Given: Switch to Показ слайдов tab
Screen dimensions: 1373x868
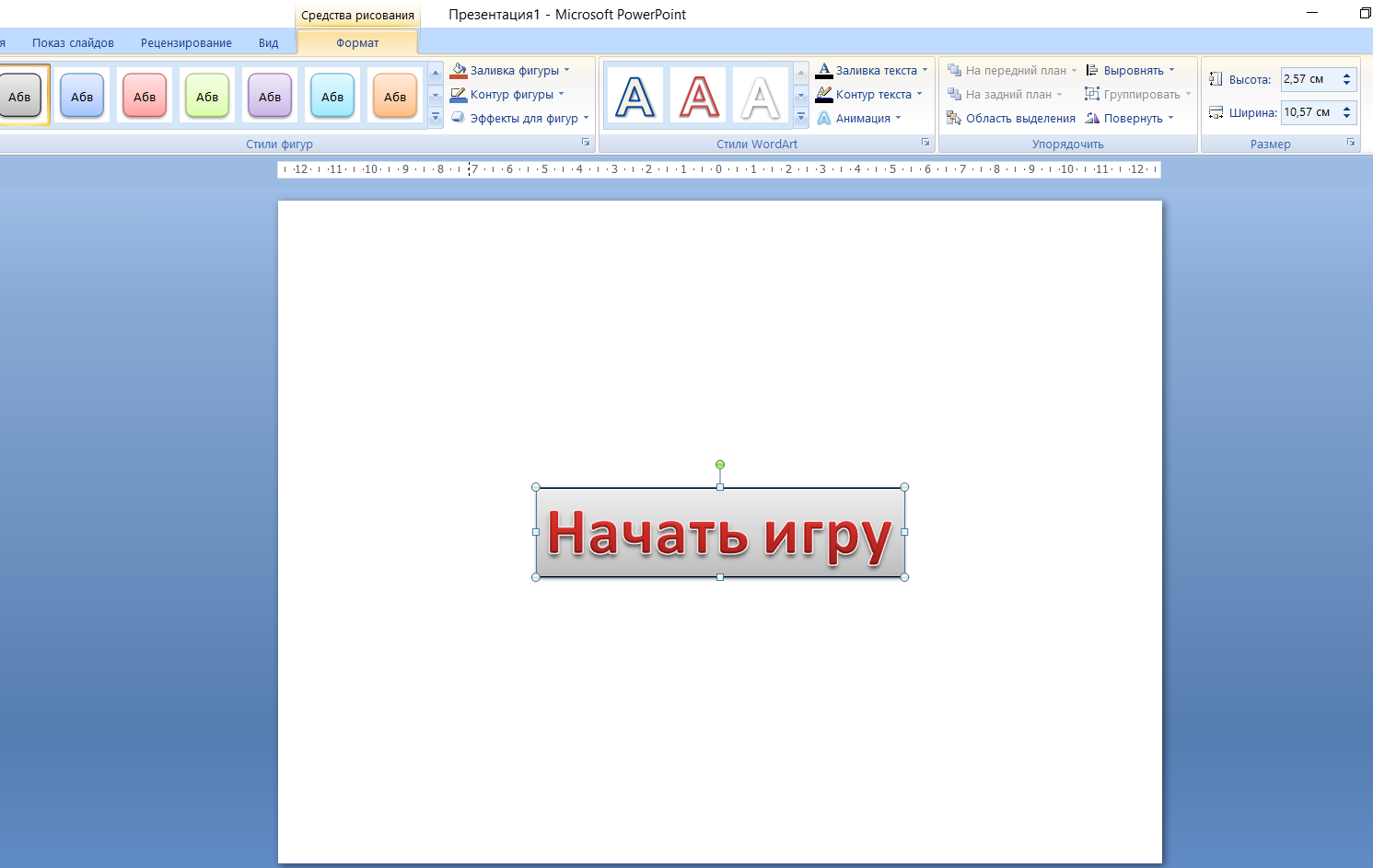Looking at the screenshot, I should tap(73, 42).
